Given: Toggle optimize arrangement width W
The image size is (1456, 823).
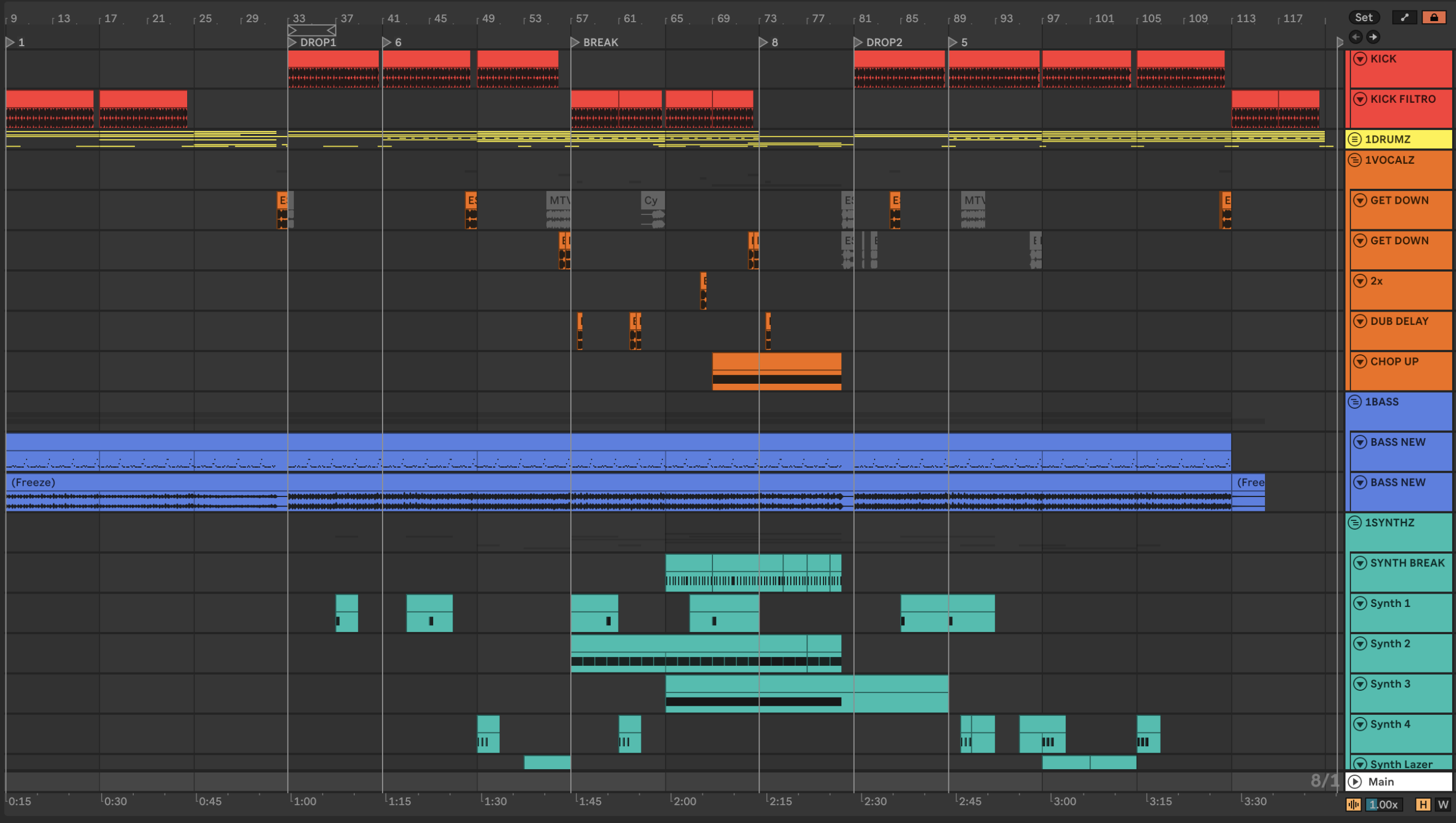Looking at the screenshot, I should [x=1443, y=804].
